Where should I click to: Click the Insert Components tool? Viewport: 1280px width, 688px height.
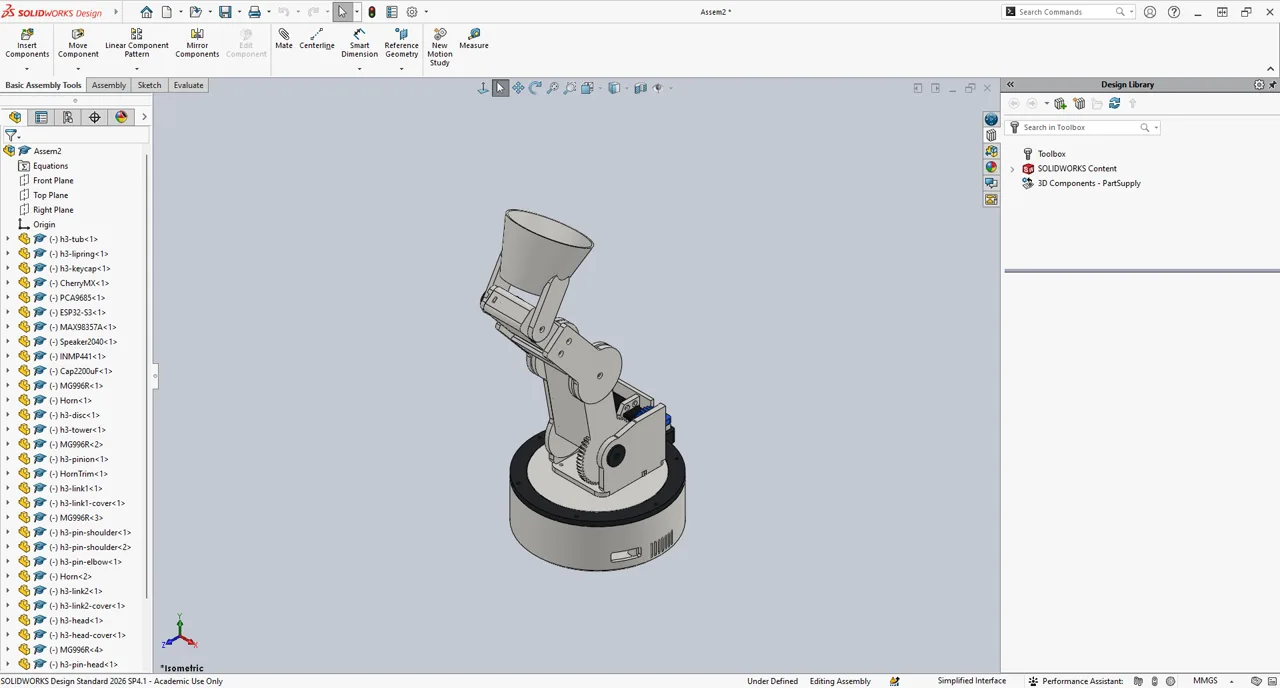(27, 44)
